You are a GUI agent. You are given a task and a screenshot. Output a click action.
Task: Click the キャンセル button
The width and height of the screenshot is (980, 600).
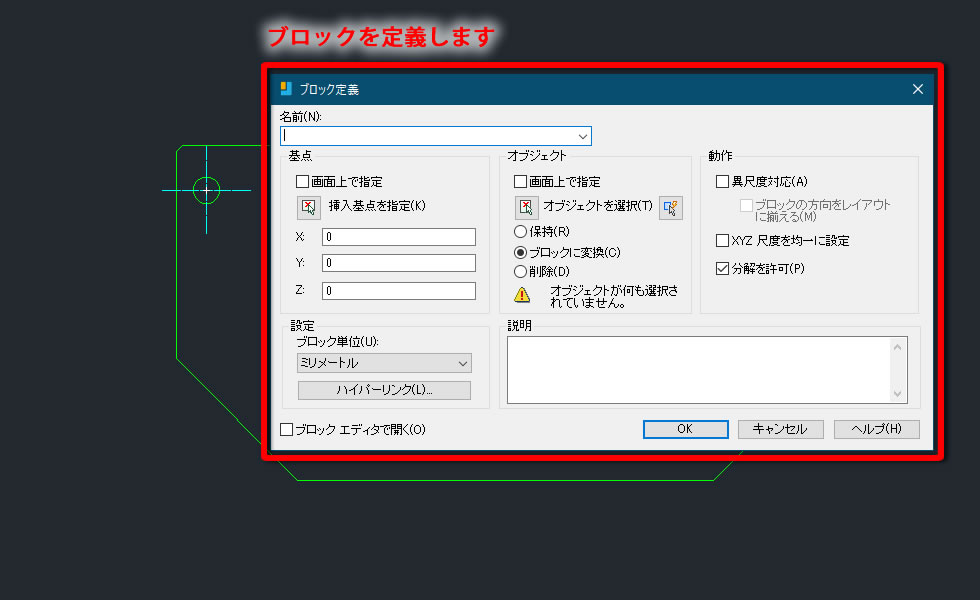tap(781, 429)
